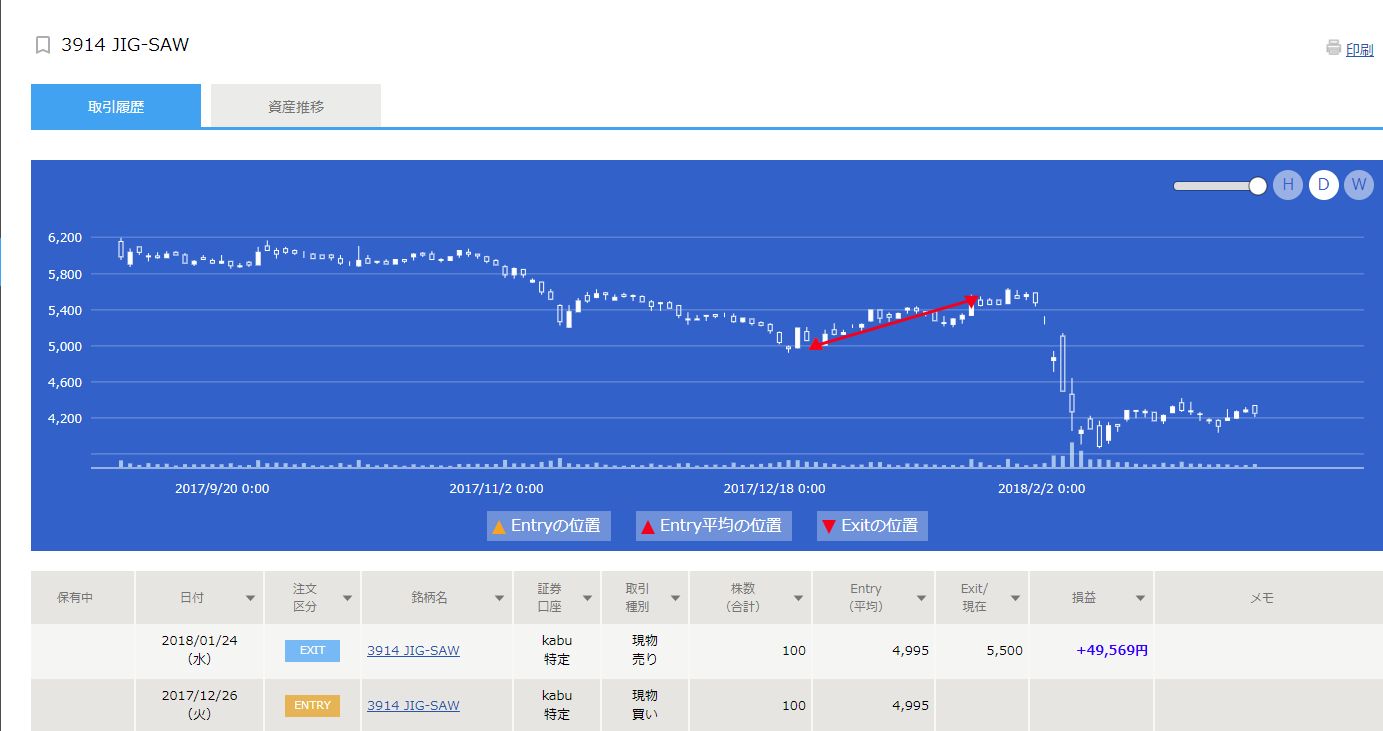Switch to the 資産推移 tab
This screenshot has width=1383, height=731.
click(x=296, y=106)
